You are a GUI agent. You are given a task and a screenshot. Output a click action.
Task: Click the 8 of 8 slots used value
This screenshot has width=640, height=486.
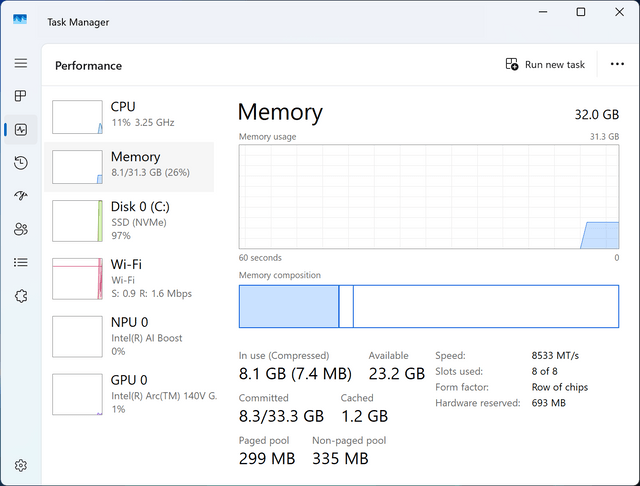point(544,371)
